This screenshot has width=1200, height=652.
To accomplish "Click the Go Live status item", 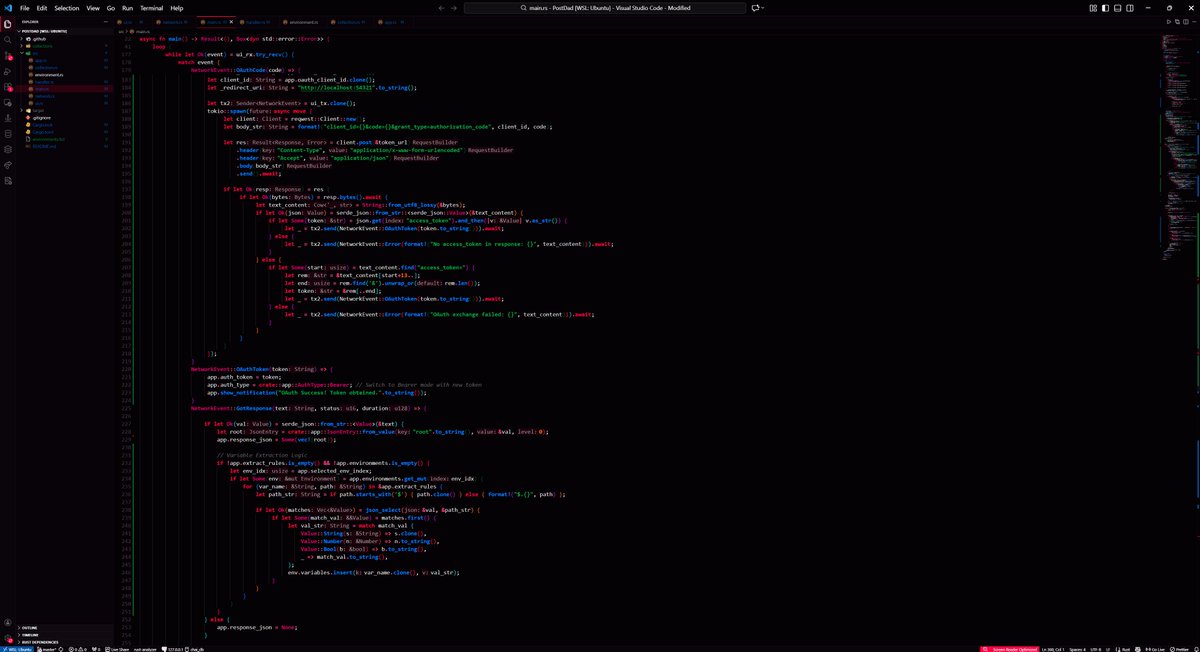I will [1155, 648].
